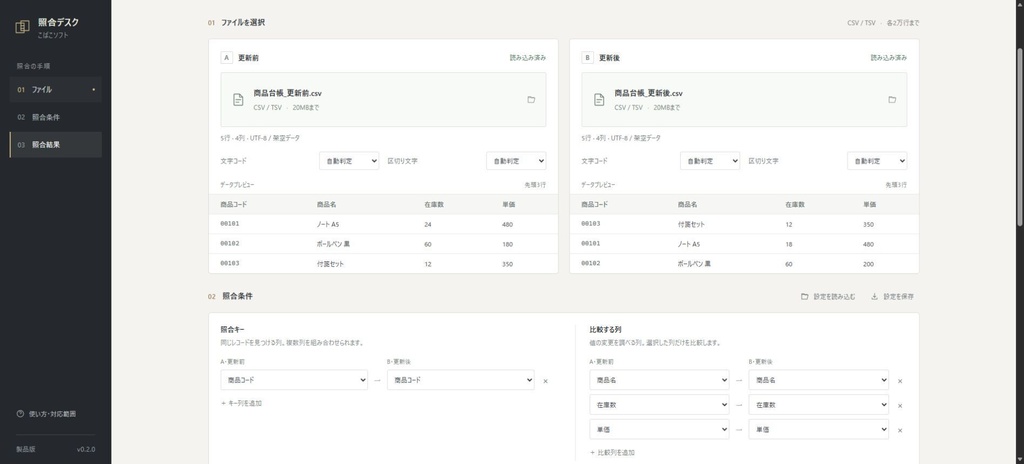The width and height of the screenshot is (1024, 464).
Task: Click the help icon next to 使い方・対応範囲
Action: click(x=20, y=414)
